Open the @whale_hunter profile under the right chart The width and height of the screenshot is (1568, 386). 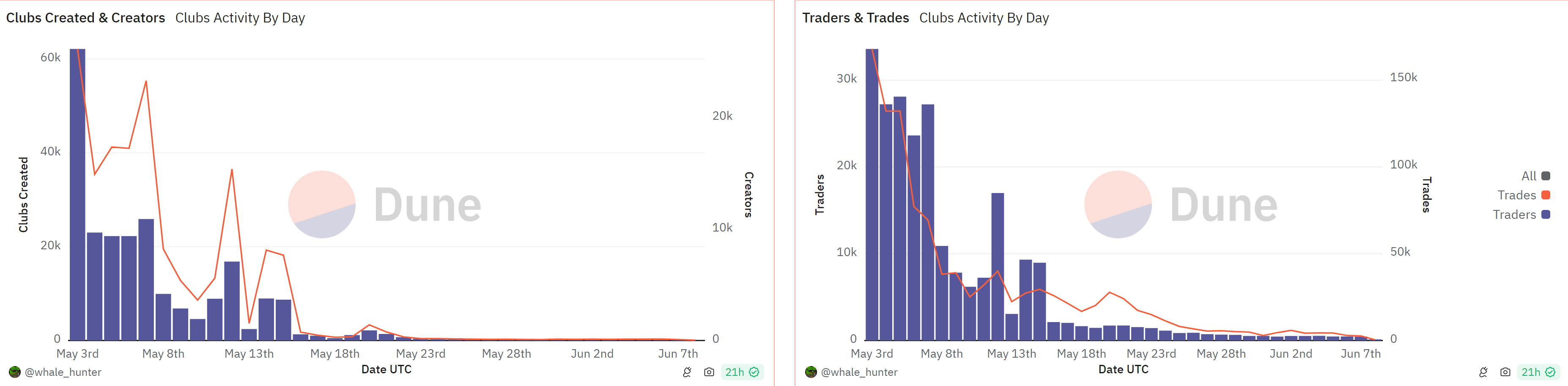pyautogui.click(x=859, y=372)
